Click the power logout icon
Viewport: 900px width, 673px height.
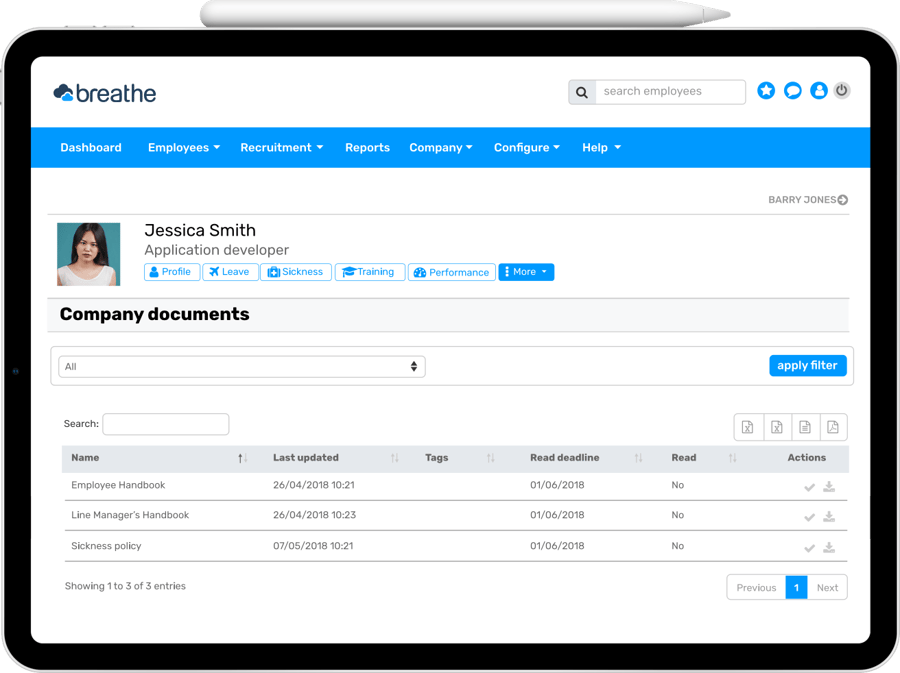point(842,90)
